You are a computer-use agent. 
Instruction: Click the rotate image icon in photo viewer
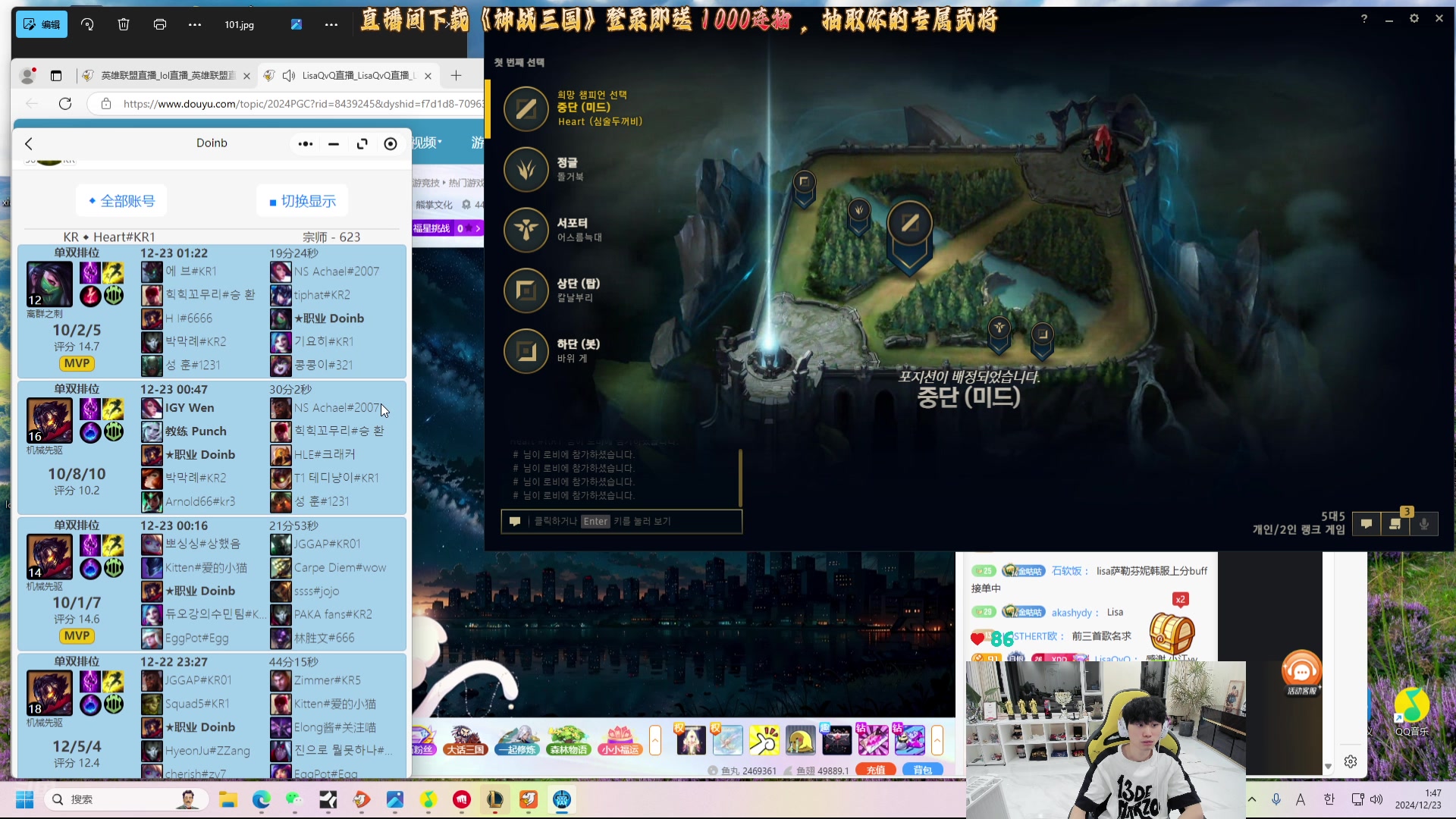coord(87,24)
